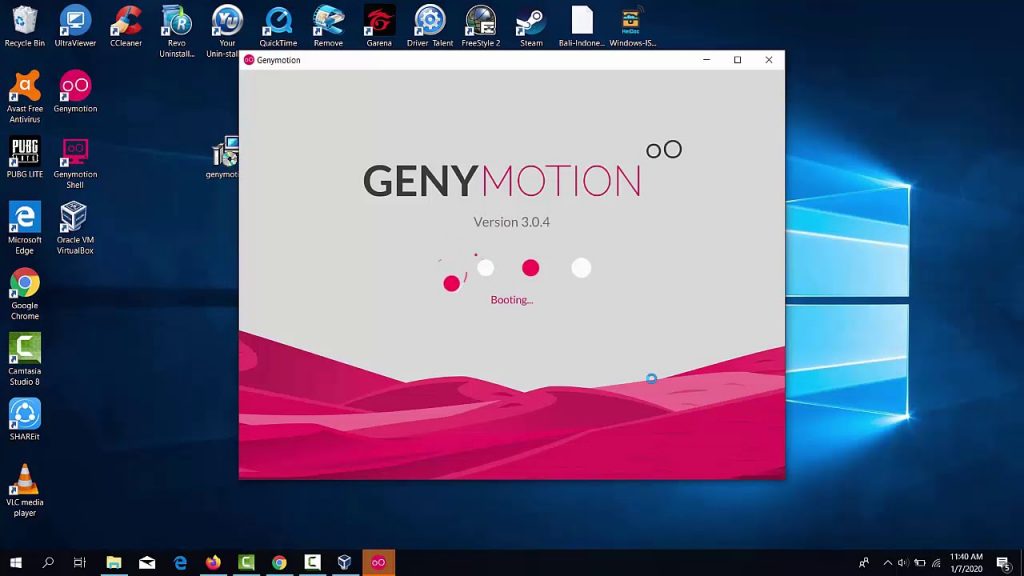
Task: Click the volume icon in system tray
Action: 903,563
